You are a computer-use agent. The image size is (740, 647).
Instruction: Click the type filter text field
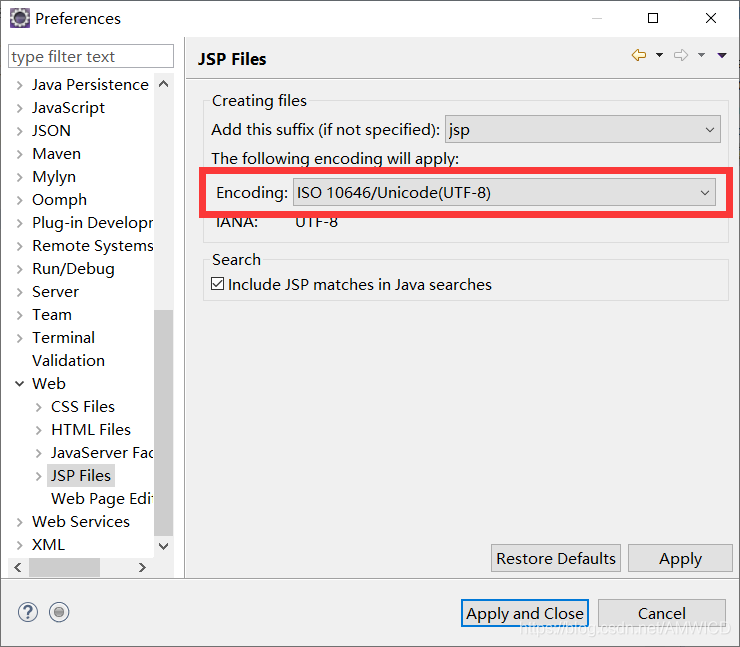click(x=91, y=57)
